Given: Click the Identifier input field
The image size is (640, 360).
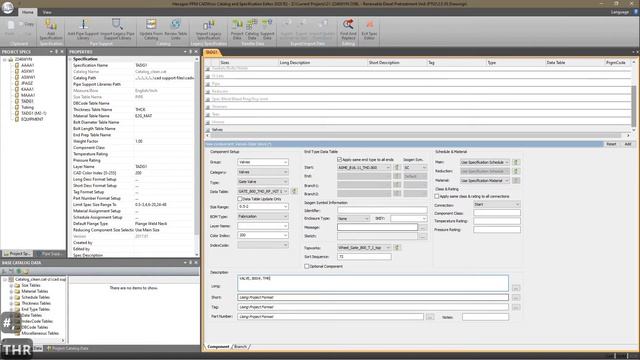Looking at the screenshot, I should coord(382,210).
